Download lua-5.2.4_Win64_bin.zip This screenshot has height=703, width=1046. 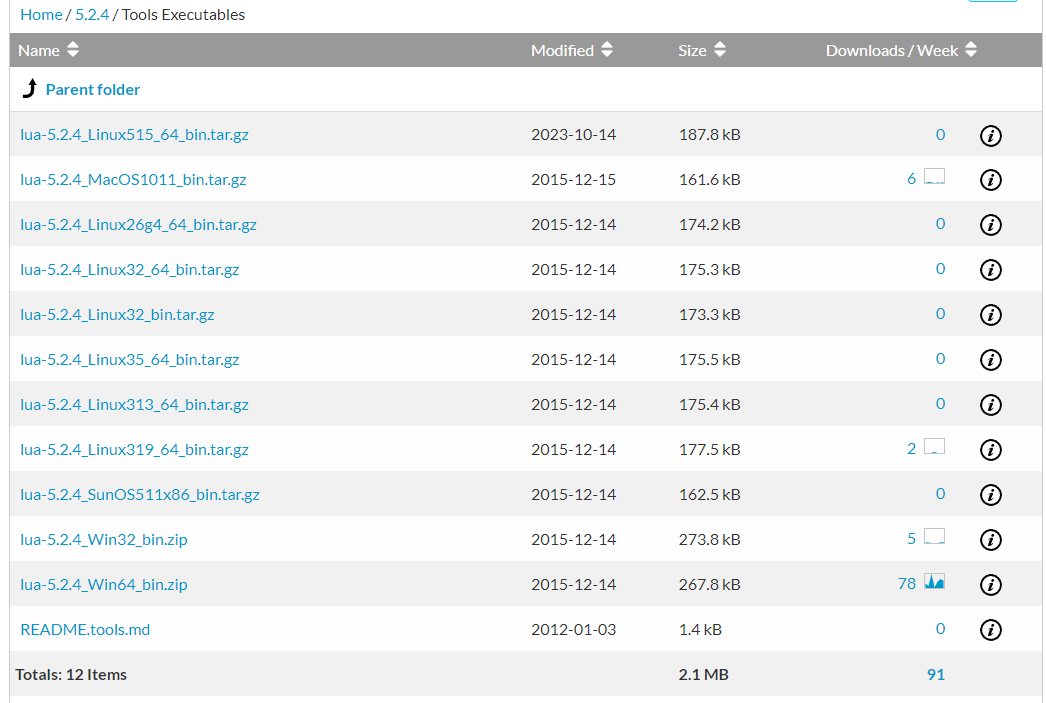tap(104, 585)
